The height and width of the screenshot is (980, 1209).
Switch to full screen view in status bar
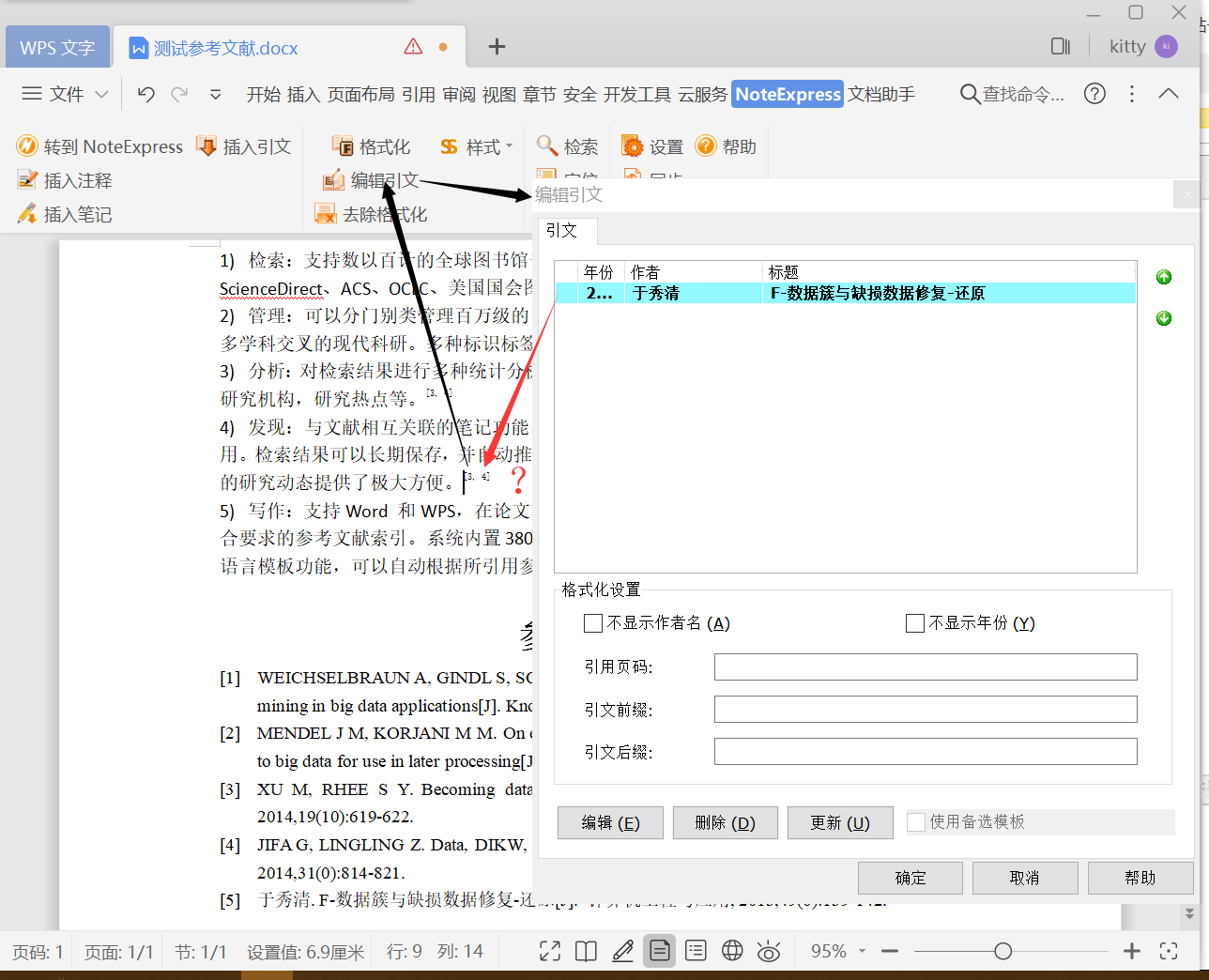click(x=550, y=951)
